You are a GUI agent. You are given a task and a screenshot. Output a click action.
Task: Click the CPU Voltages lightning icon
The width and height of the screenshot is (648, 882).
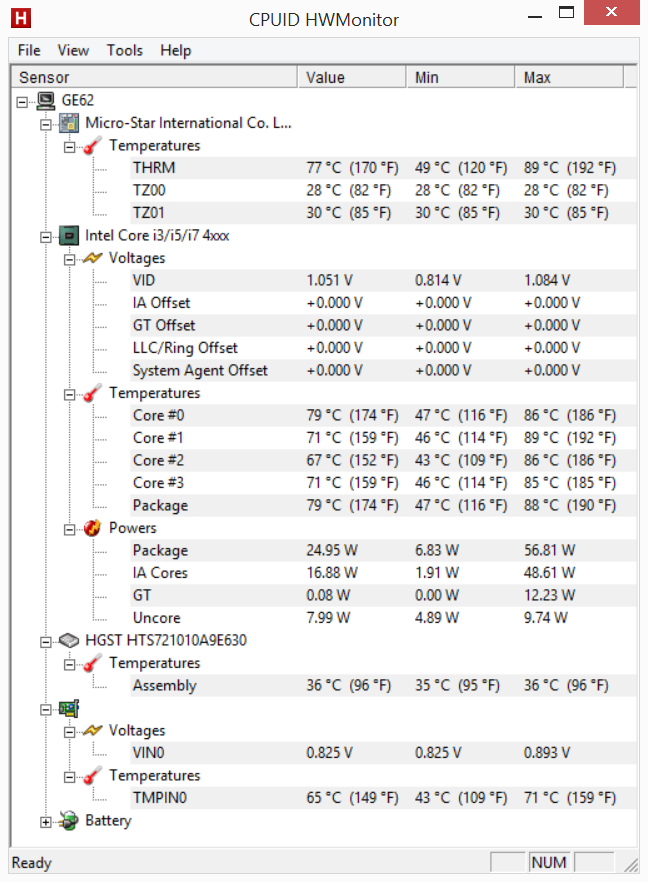92,258
